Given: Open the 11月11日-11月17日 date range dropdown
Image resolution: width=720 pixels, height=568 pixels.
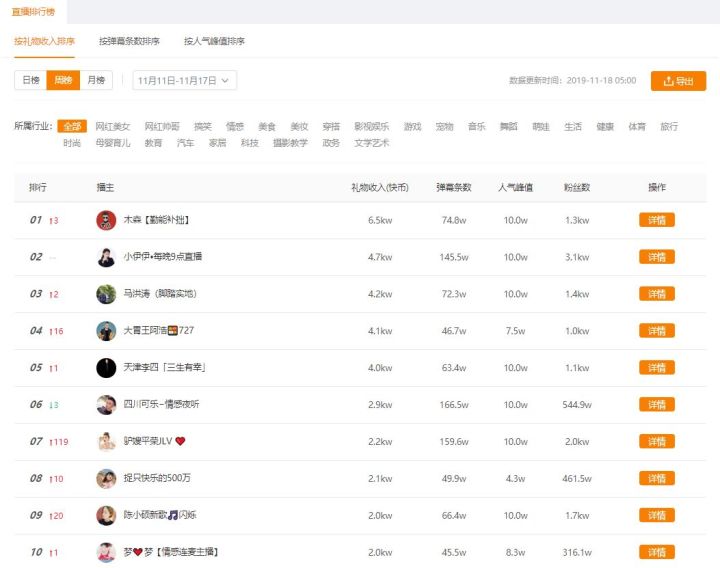Looking at the screenshot, I should point(185,80).
